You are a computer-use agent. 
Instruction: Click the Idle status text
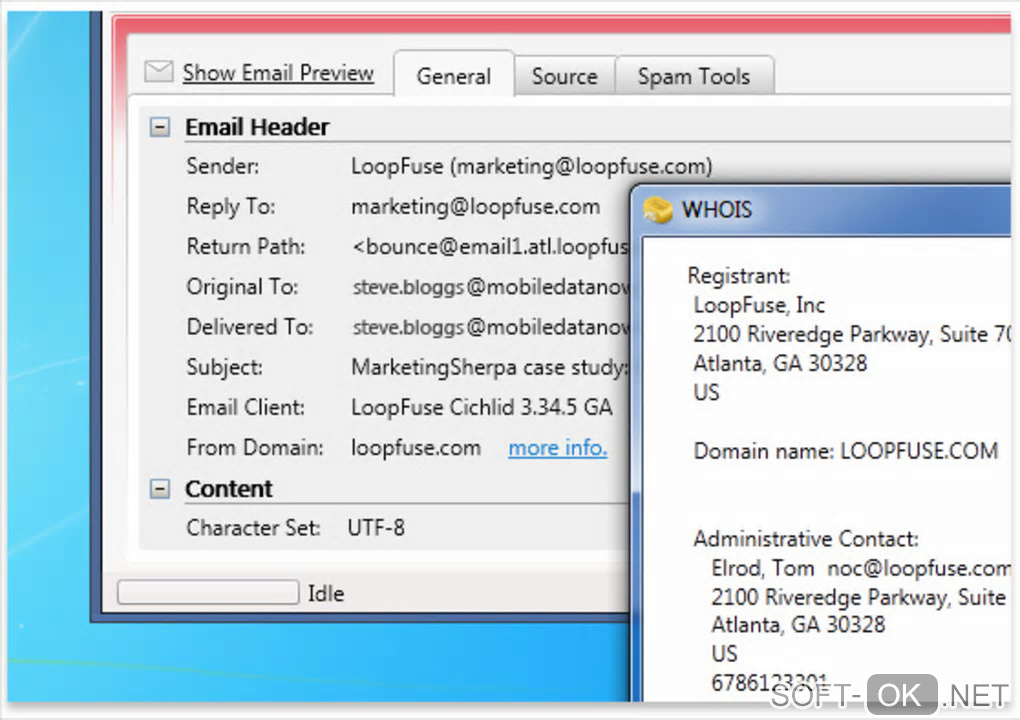coord(326,593)
